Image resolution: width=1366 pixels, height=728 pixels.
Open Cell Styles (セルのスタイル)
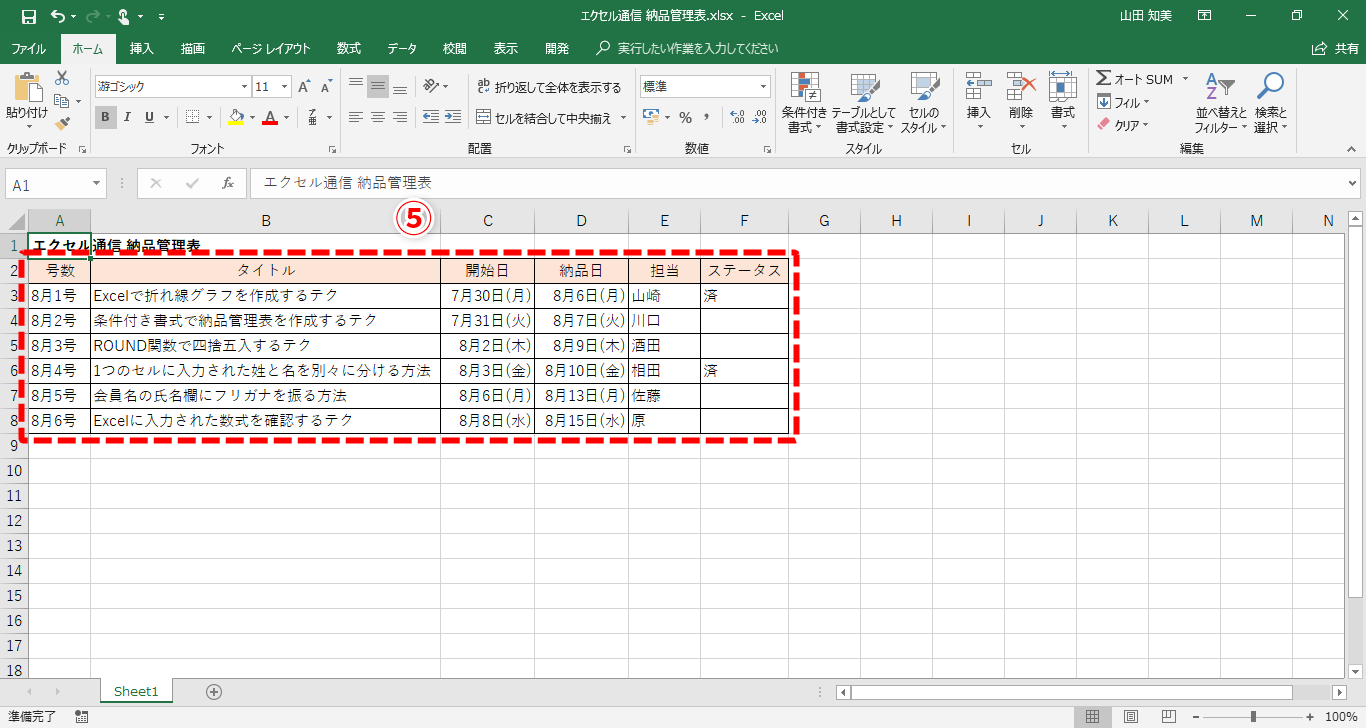[x=924, y=103]
